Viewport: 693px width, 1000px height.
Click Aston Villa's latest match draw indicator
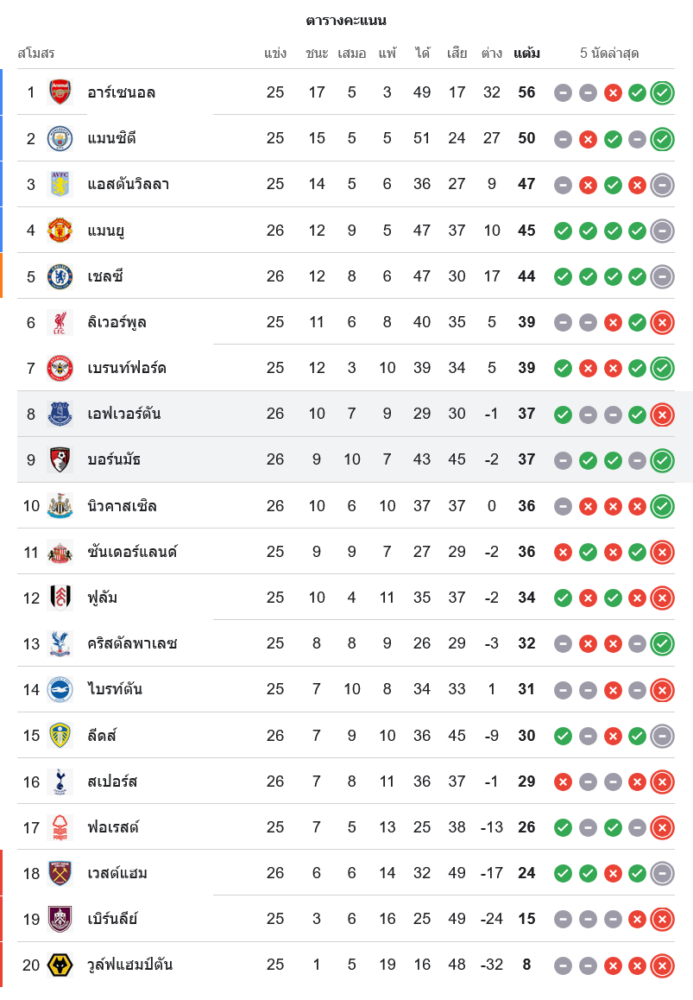click(661, 185)
